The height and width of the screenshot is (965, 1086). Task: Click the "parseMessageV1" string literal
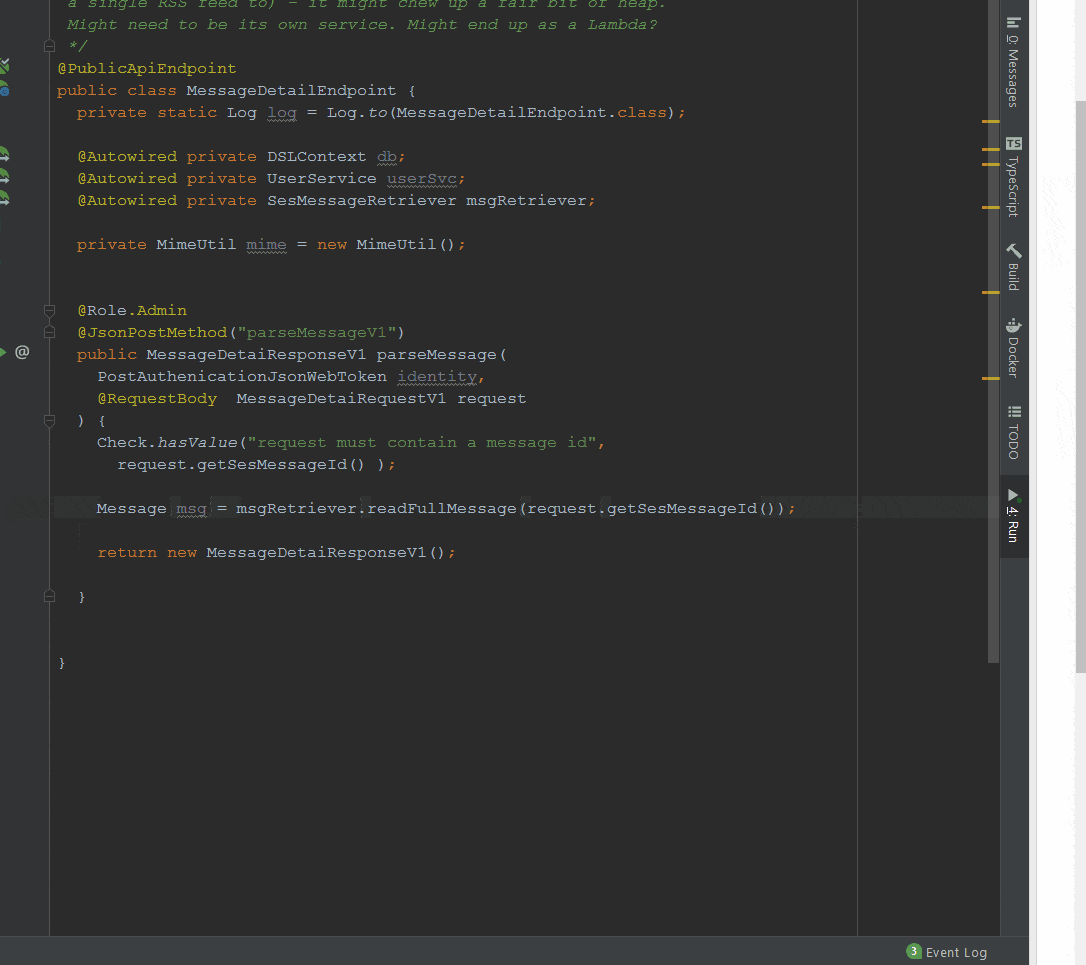click(x=317, y=333)
